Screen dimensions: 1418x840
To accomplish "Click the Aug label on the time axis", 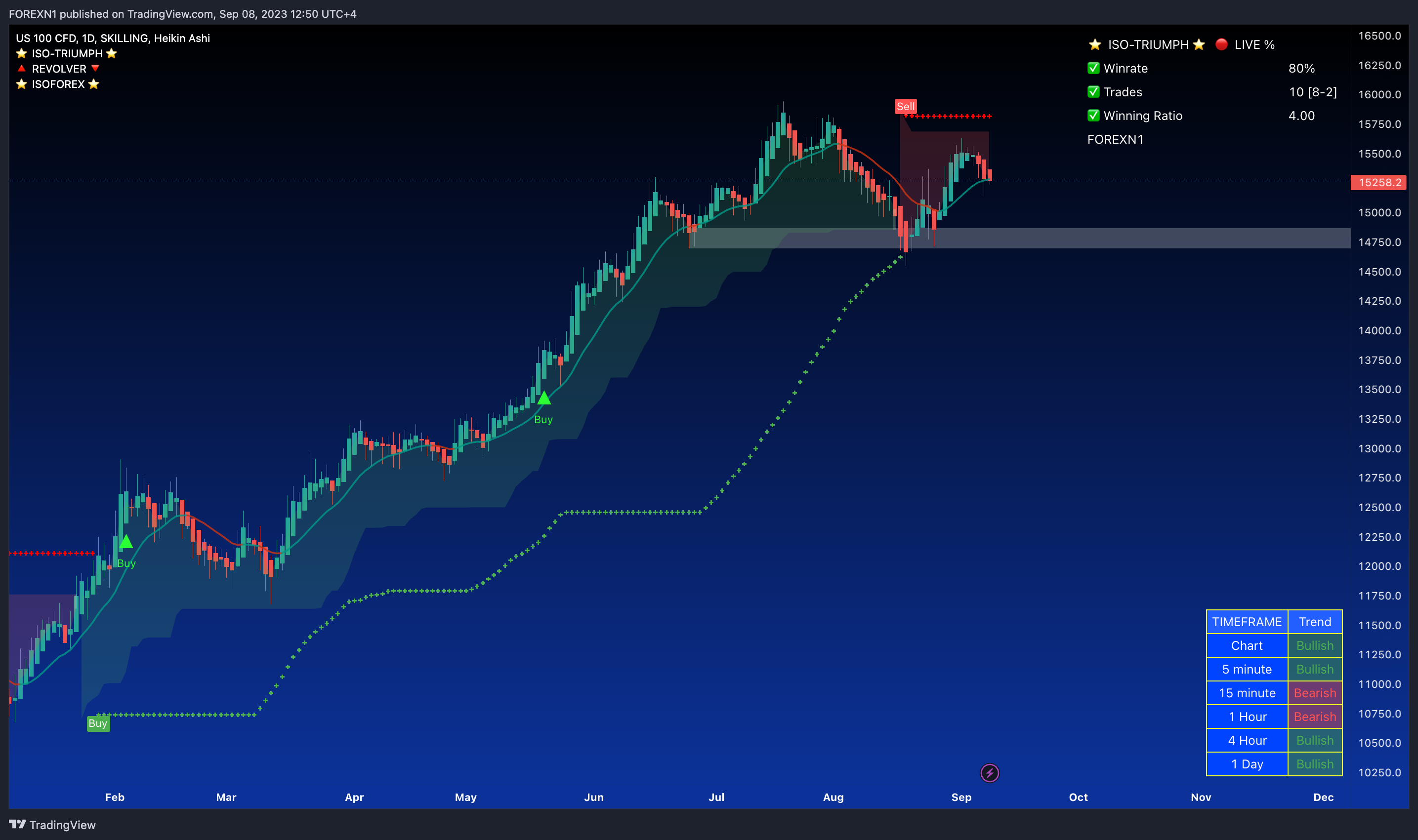I will click(833, 797).
